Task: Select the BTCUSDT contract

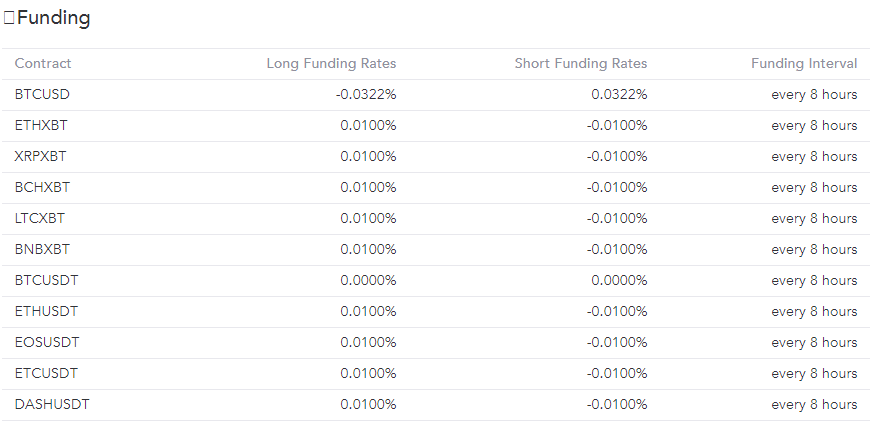Action: coord(46,280)
